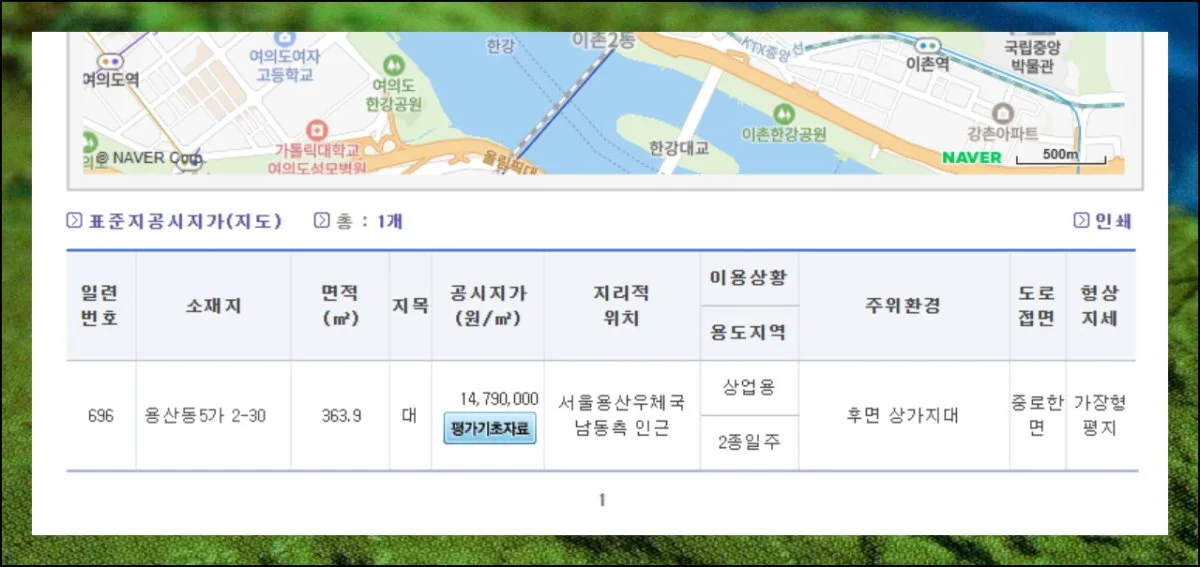The height and width of the screenshot is (567, 1200).
Task: Click the arrow icon before 표준지공시지가(지도)
Action: coord(74,221)
